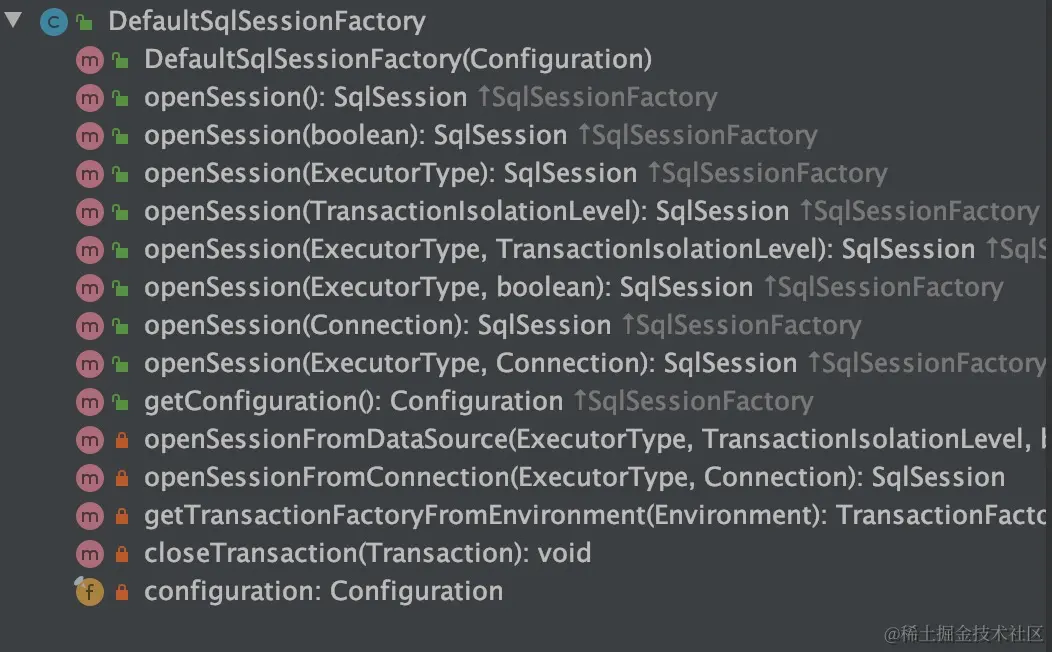Collapse the DefaultSqlSessionFactory class node
Viewport: 1052px width, 652px height.
(14, 19)
